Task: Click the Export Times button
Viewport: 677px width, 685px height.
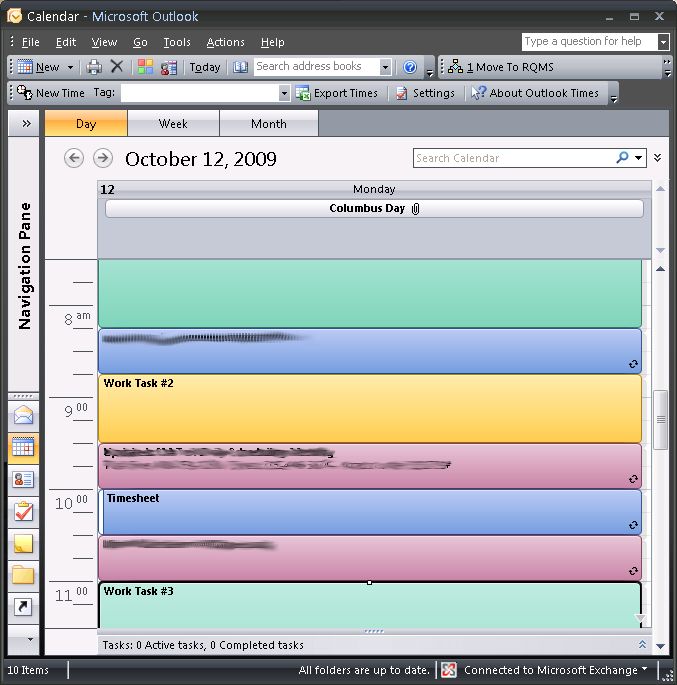Action: click(x=337, y=93)
